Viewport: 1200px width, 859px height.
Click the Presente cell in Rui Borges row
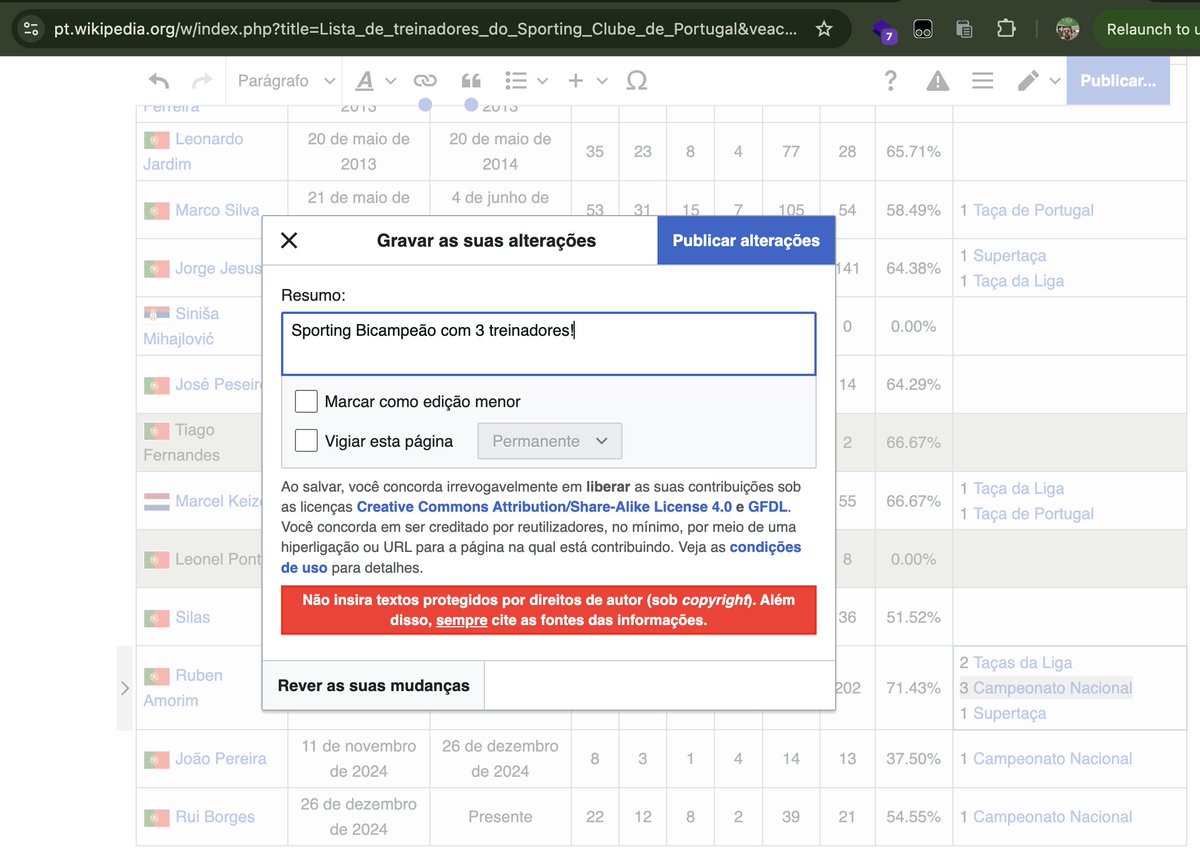[500, 817]
